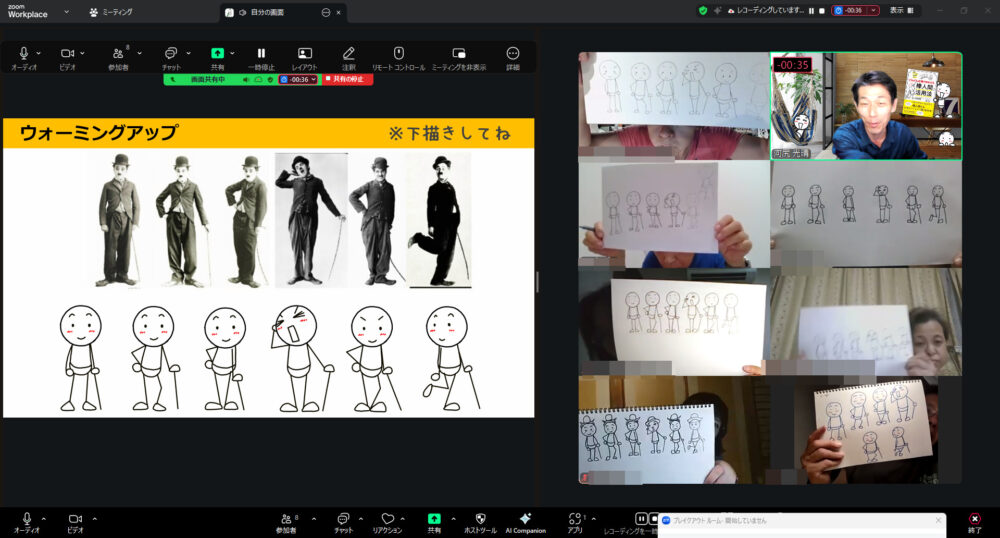The width and height of the screenshot is (1000, 538).
Task: Open the 詳細 more options icon
Action: coord(513,53)
